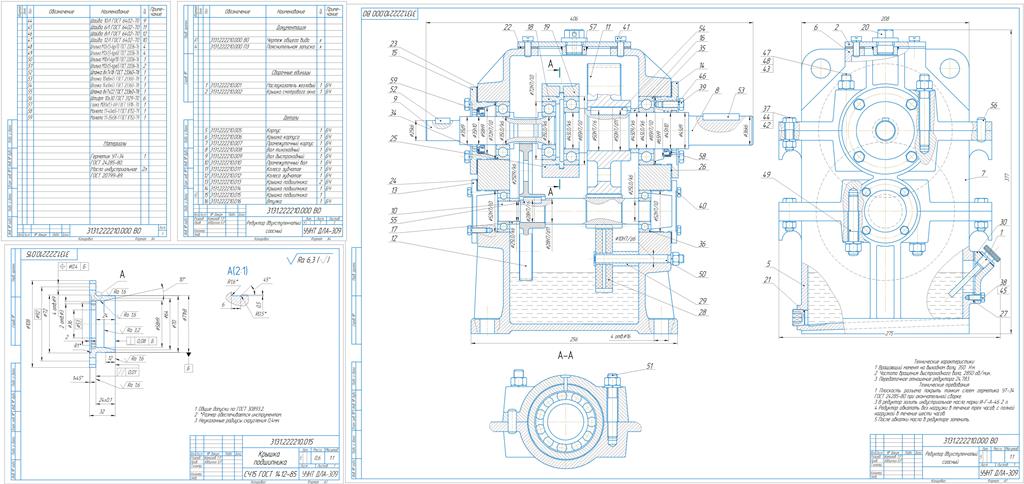Screen dimensions: 1024x484
Task: Click the 'Обозначение' column header of the left sheet
Action: point(59,12)
